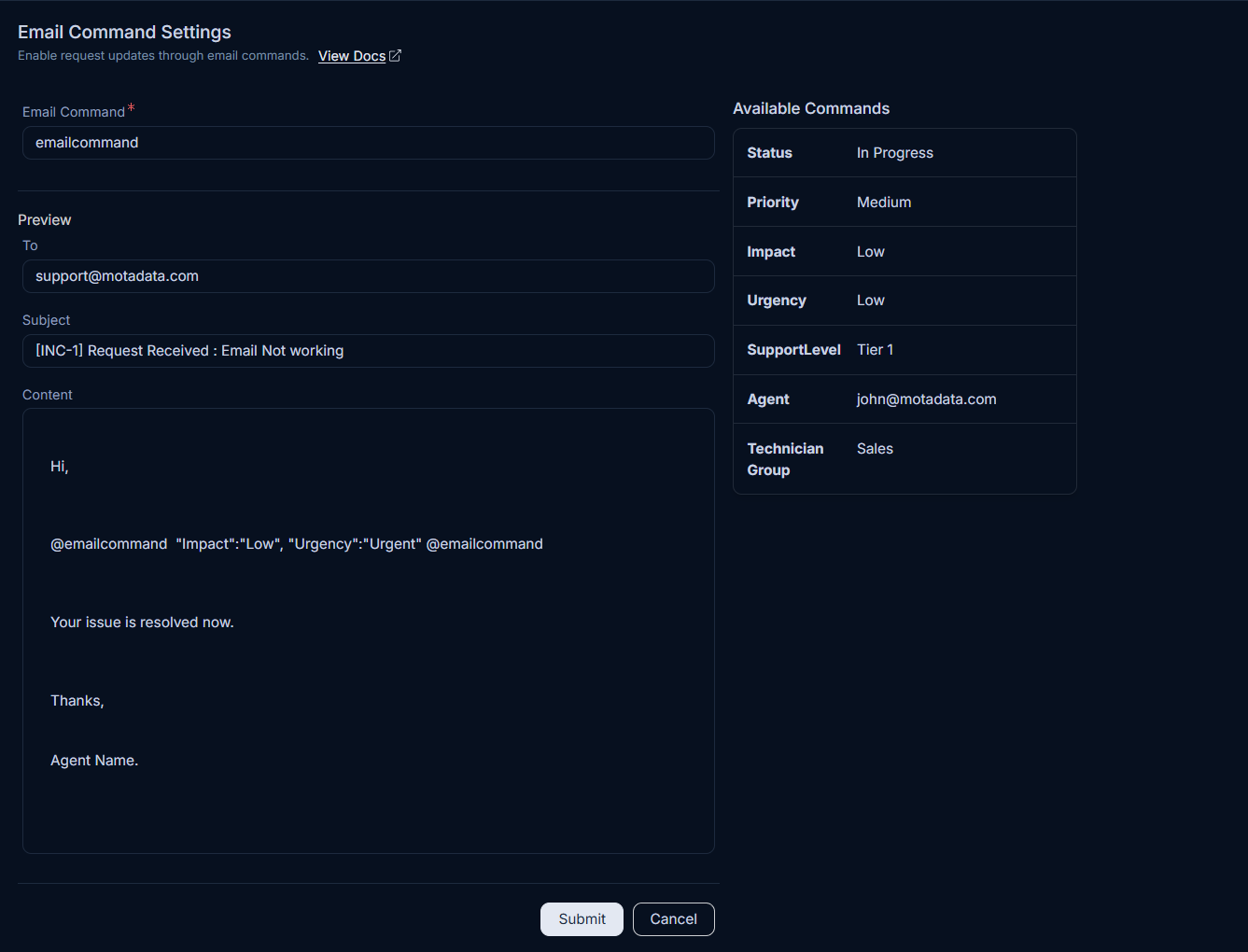1248x952 pixels.
Task: Click the Low value in Urgency row
Action: [871, 301]
